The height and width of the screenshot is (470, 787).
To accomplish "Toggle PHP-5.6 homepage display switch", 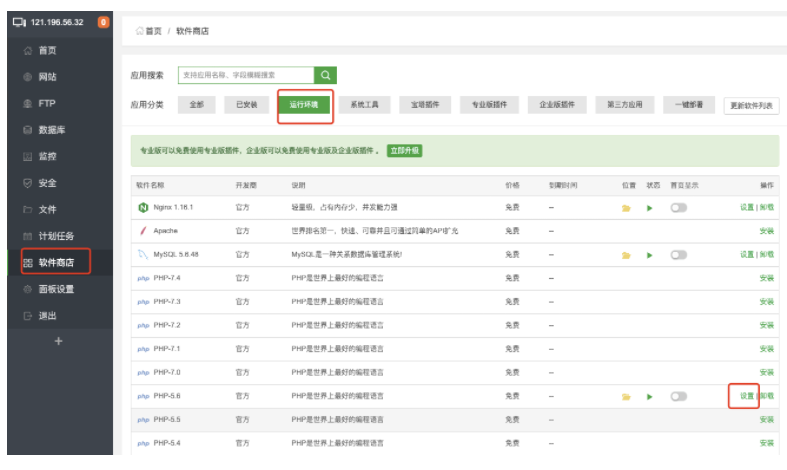I will click(679, 397).
